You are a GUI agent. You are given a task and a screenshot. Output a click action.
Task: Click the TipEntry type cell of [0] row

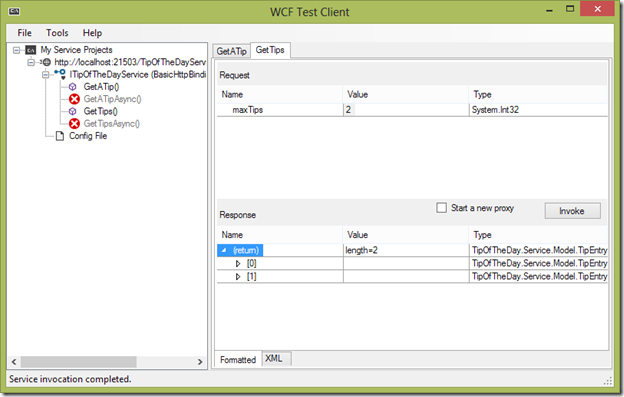539,263
